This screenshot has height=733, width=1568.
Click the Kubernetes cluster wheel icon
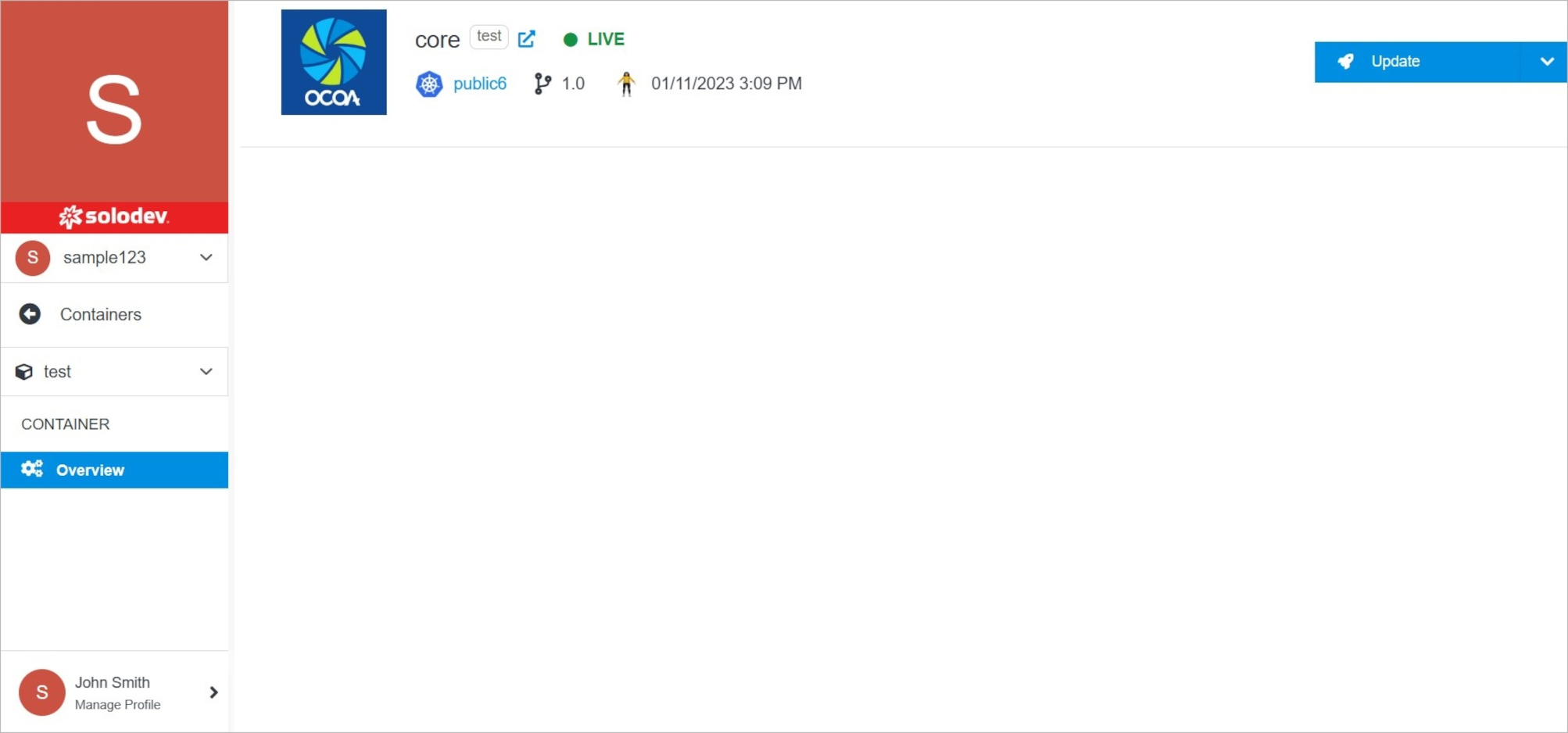(429, 84)
